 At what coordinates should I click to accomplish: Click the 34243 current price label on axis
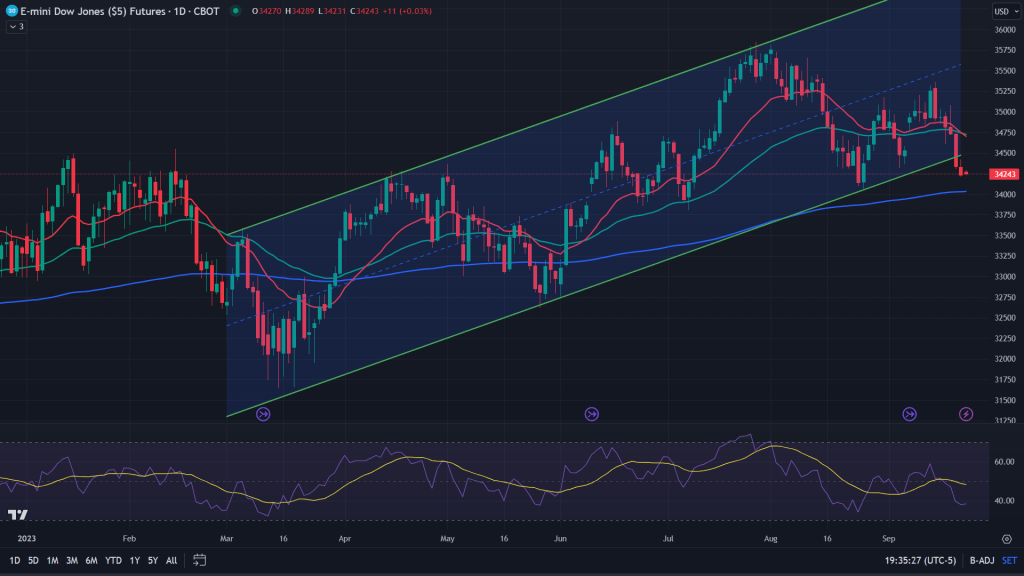1003,174
